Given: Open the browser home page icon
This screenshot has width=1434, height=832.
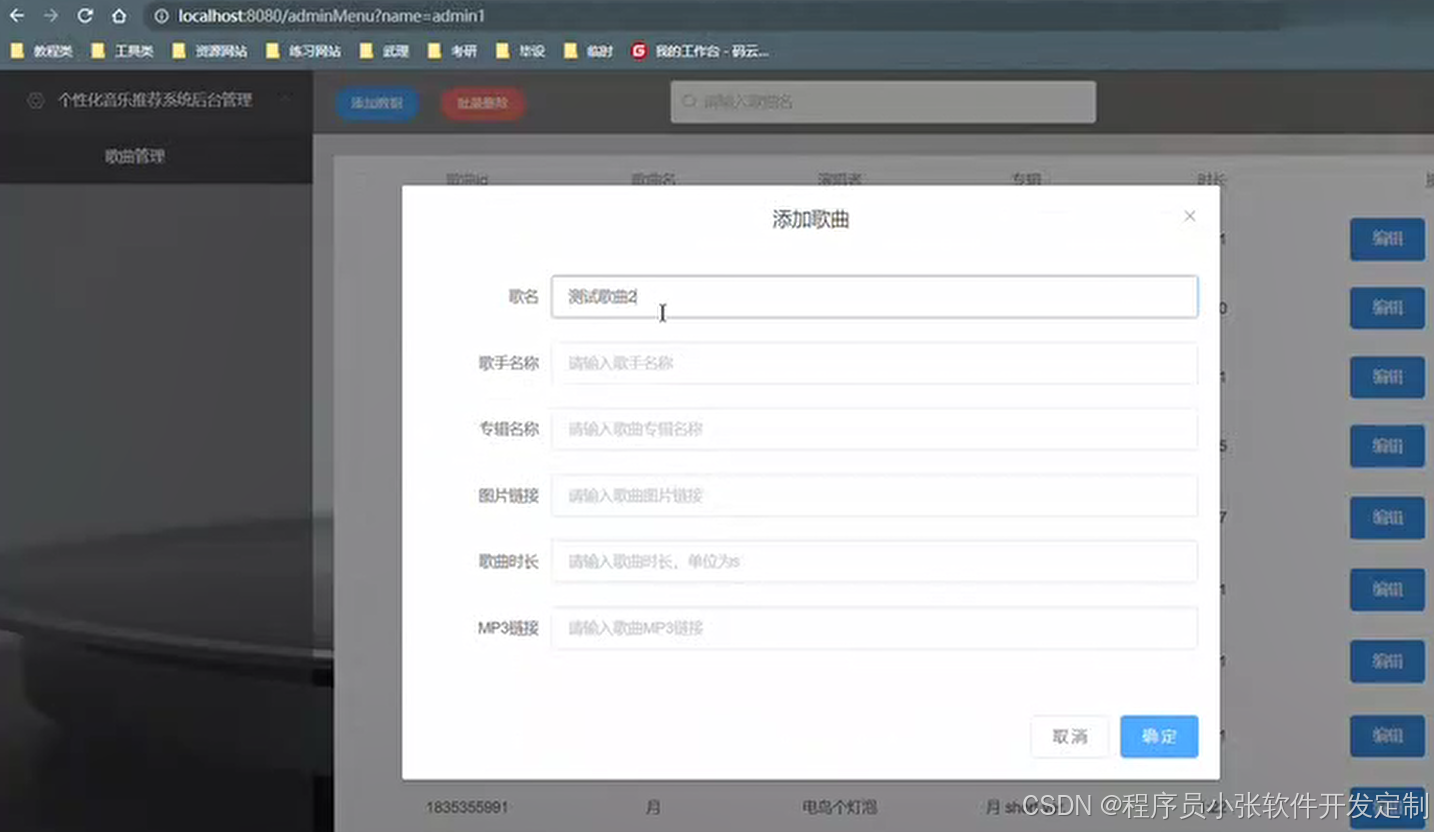Looking at the screenshot, I should (119, 16).
